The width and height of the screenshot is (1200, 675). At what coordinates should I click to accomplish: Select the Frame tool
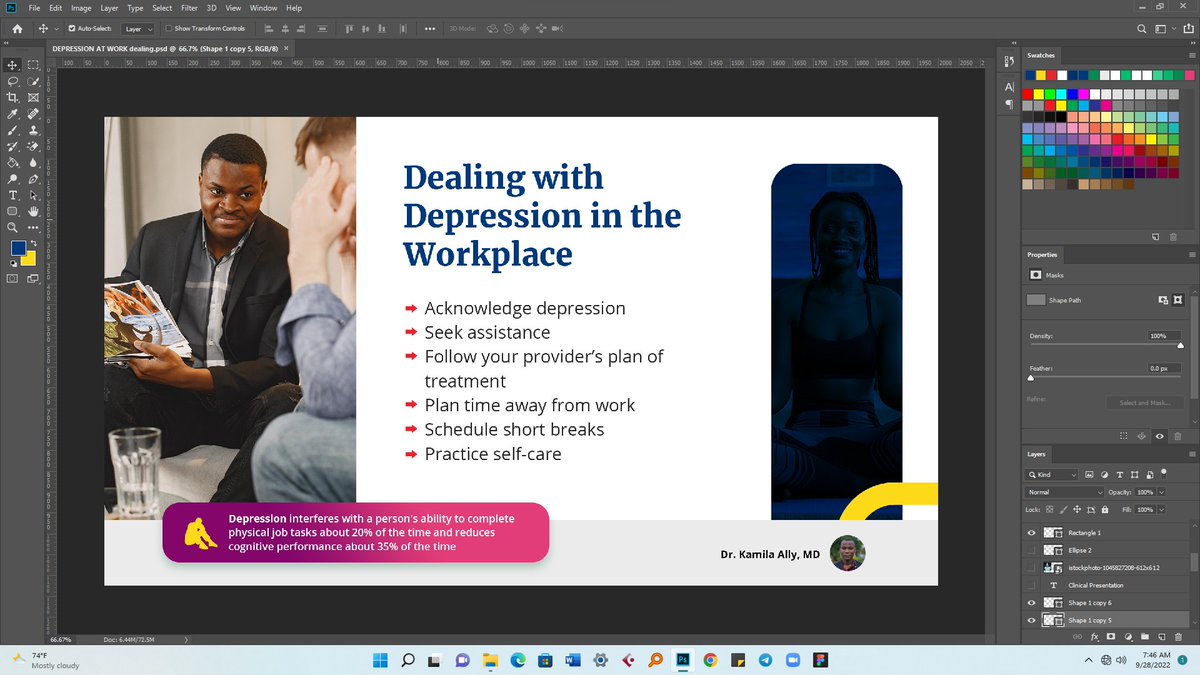click(33, 97)
